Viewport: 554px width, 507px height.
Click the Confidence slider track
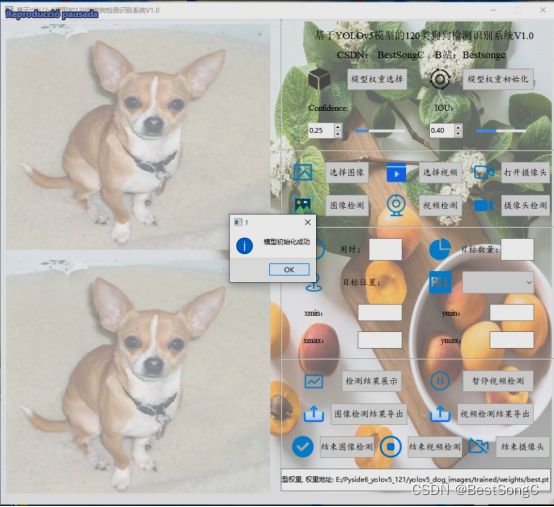click(380, 131)
